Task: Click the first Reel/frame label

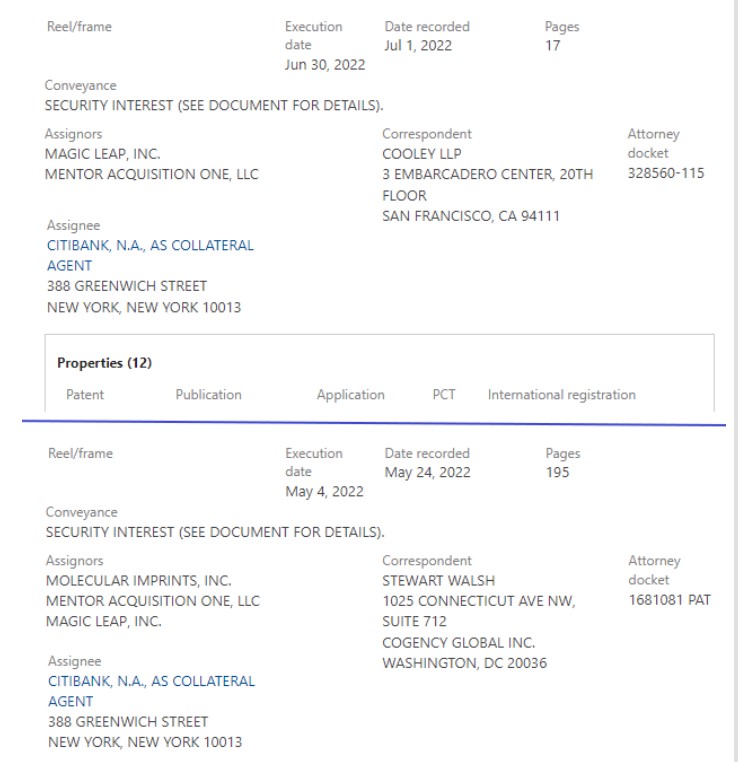Action: pyautogui.click(x=79, y=27)
